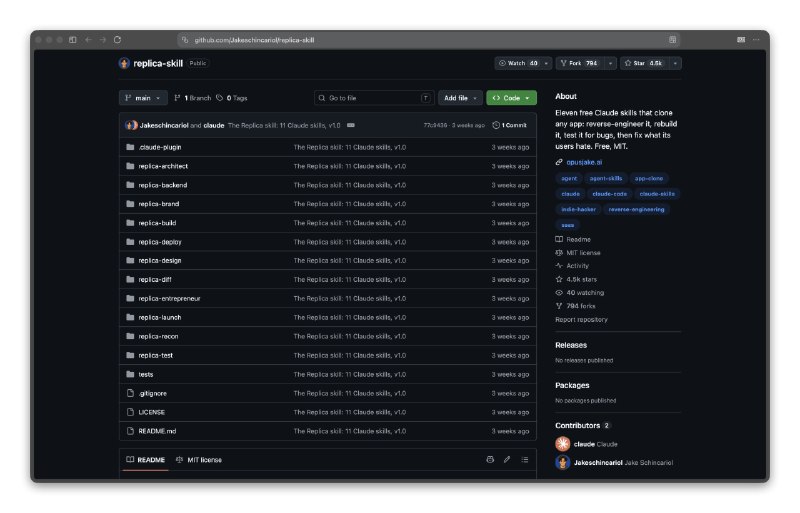Image resolution: width=800 pixels, height=513 pixels.
Task: Click the Go to file search field
Action: (374, 98)
